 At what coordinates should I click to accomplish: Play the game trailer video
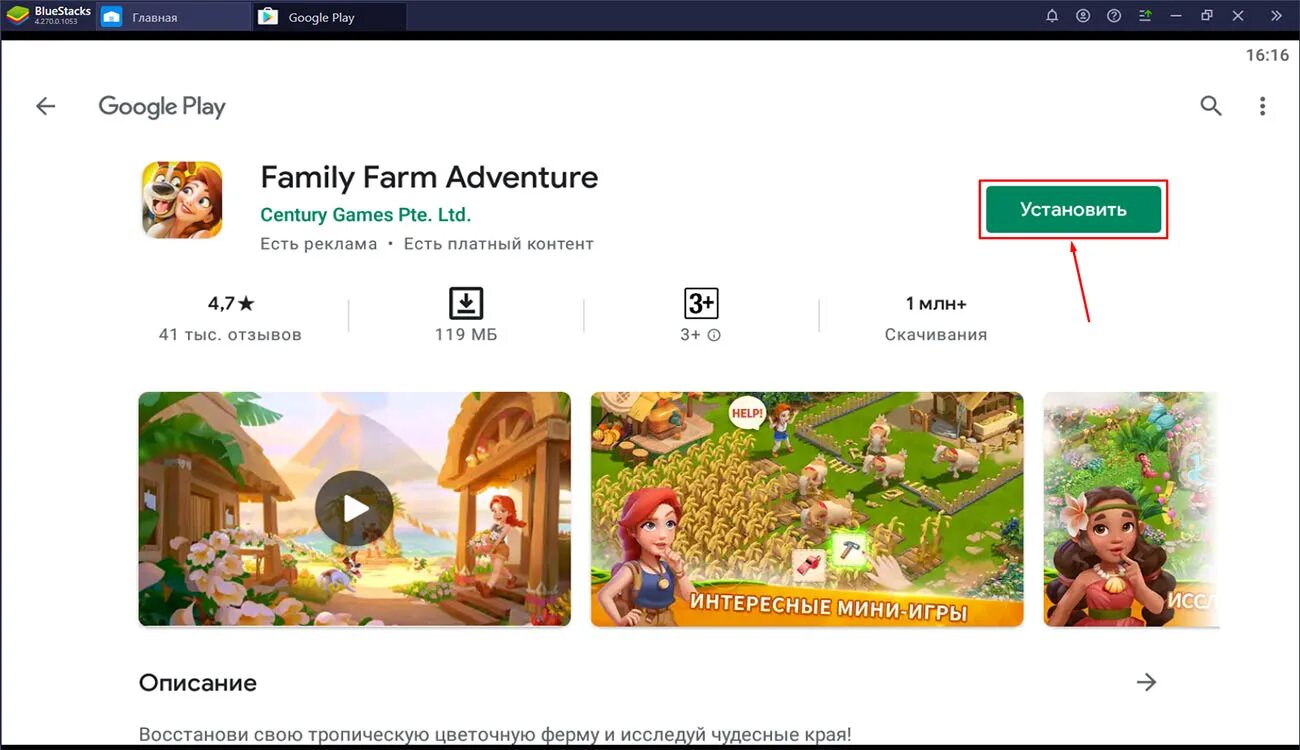point(354,509)
